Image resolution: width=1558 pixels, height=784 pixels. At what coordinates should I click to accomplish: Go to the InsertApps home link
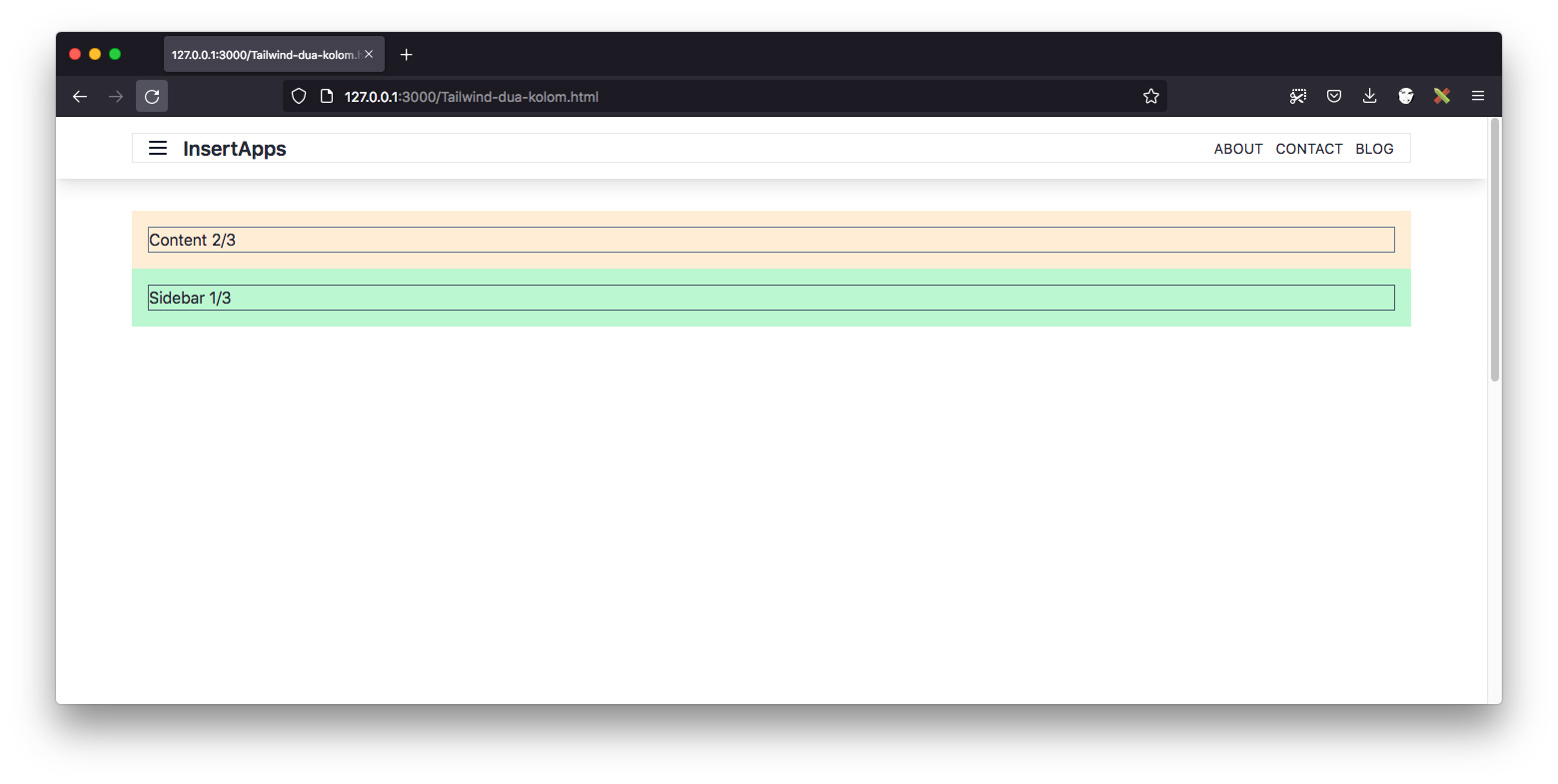(x=235, y=149)
